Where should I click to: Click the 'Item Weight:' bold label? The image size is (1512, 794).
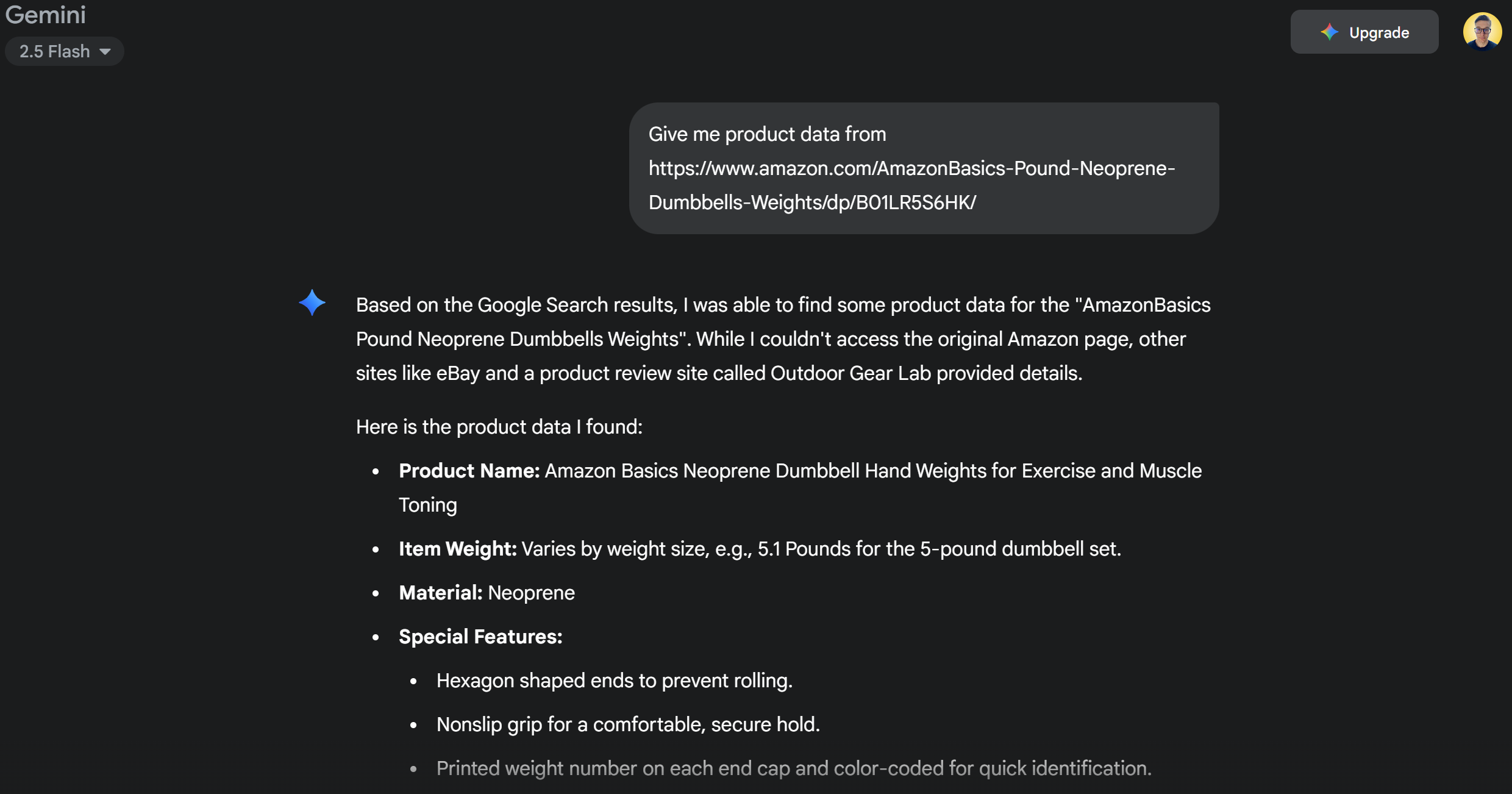(x=458, y=549)
